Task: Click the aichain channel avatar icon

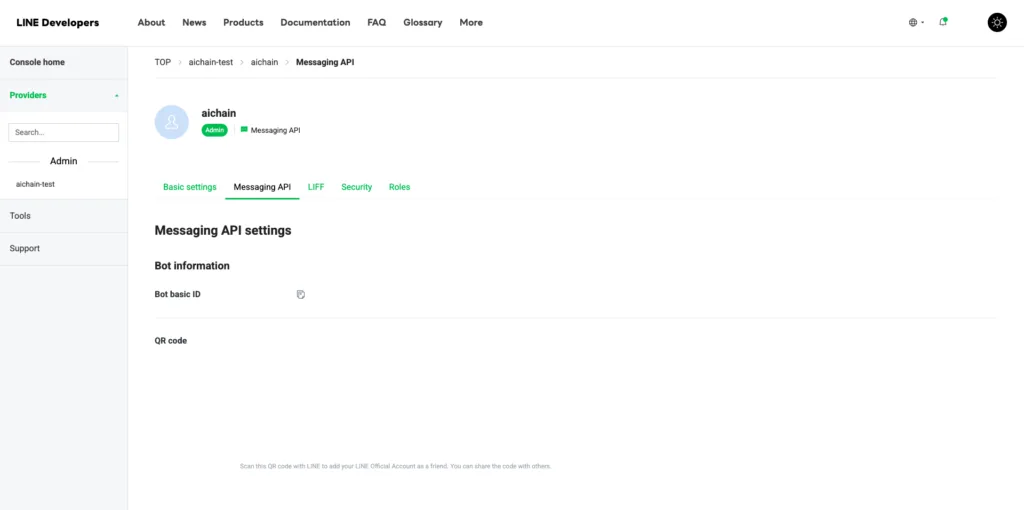Action: tap(172, 122)
